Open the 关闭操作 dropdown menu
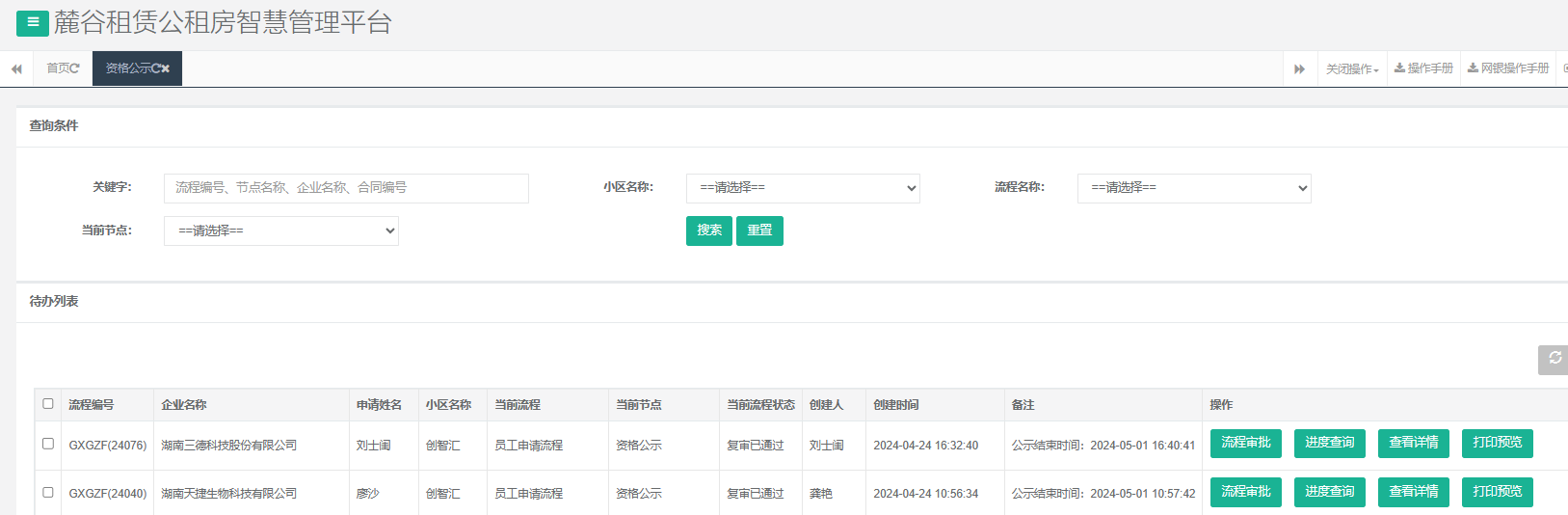This screenshot has width=1568, height=515. click(1352, 69)
